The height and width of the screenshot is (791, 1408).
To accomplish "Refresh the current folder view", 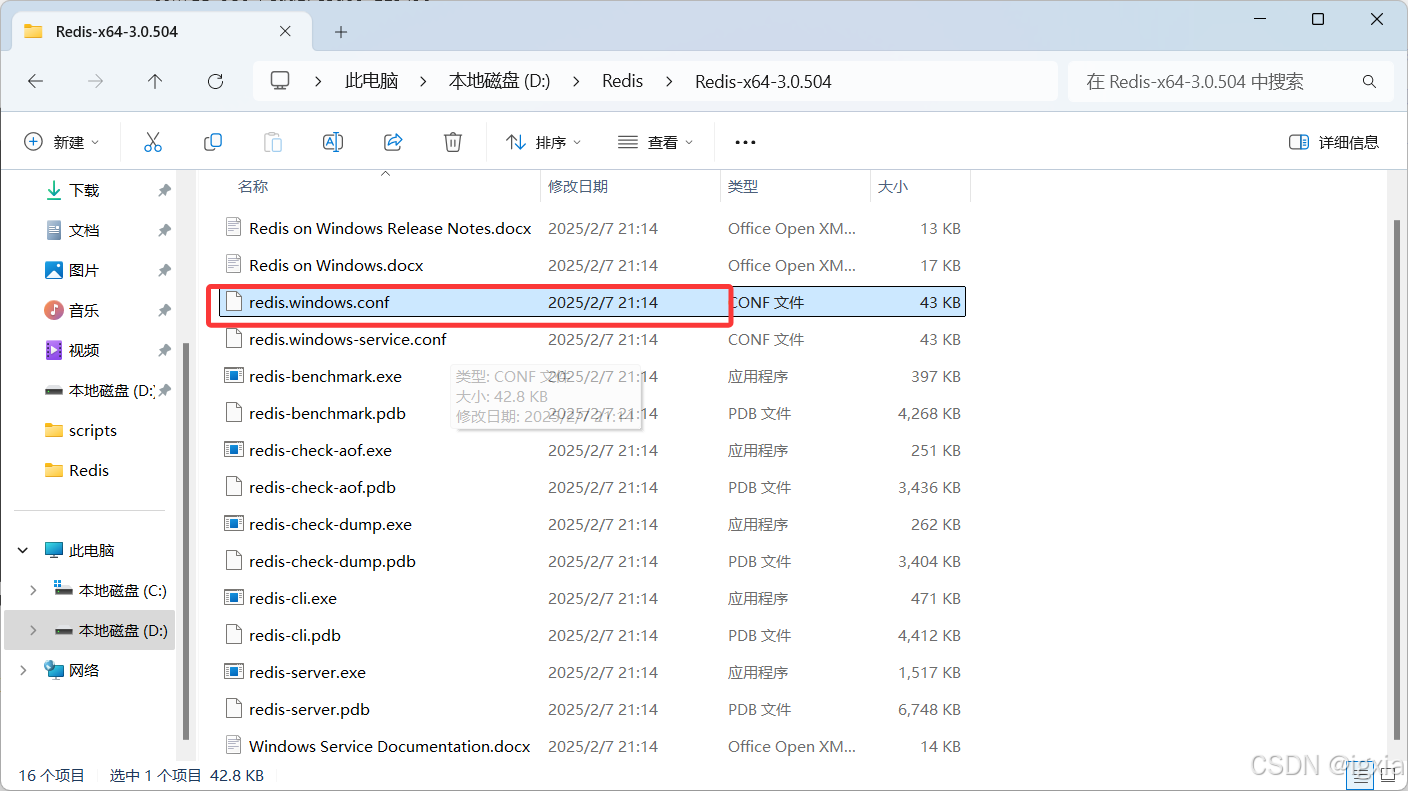I will click(x=215, y=81).
